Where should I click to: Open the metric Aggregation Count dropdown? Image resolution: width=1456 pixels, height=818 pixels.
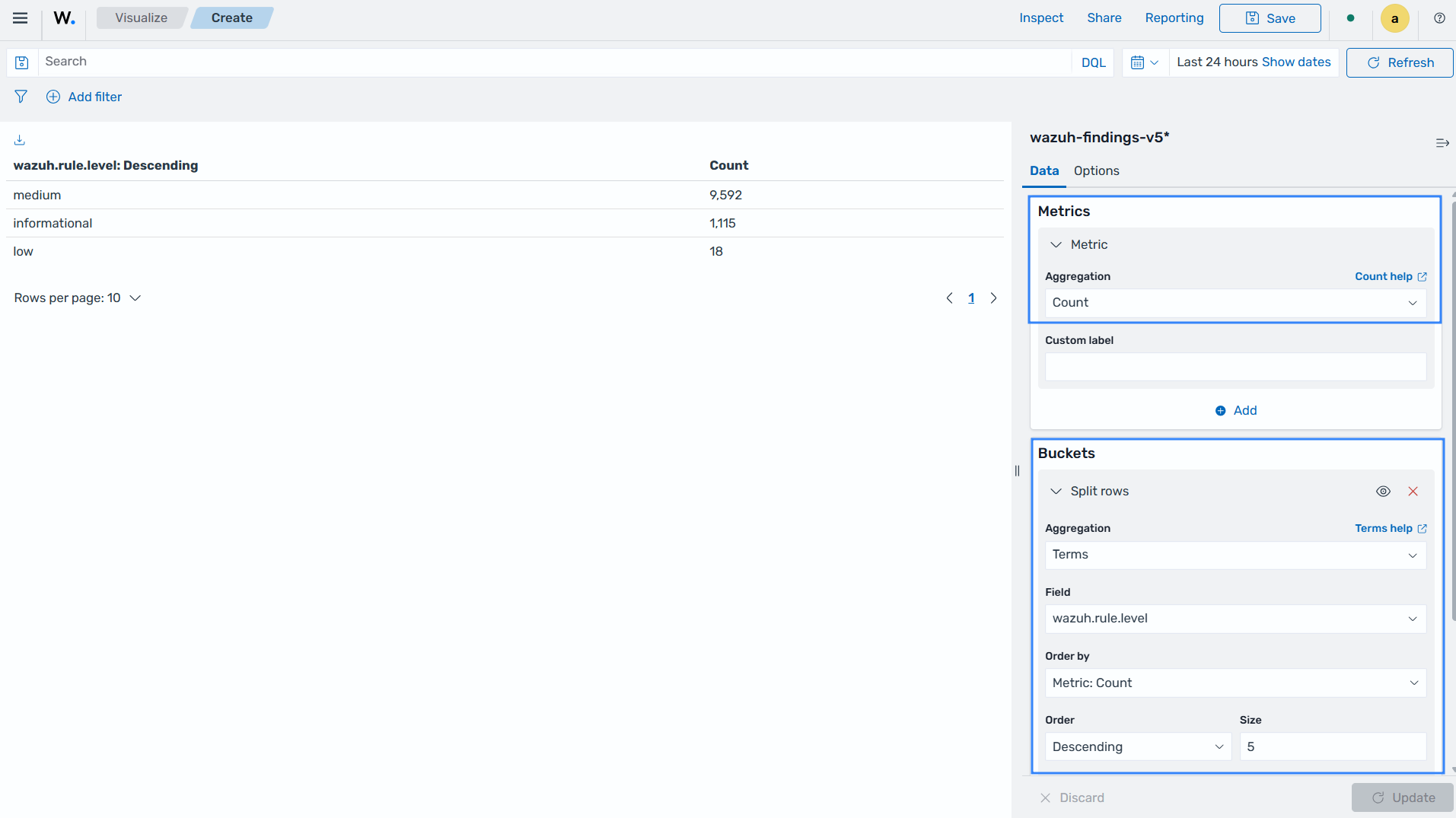click(x=1235, y=303)
